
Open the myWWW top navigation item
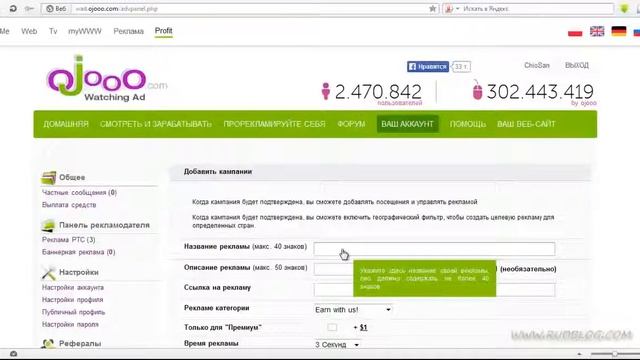point(84,31)
